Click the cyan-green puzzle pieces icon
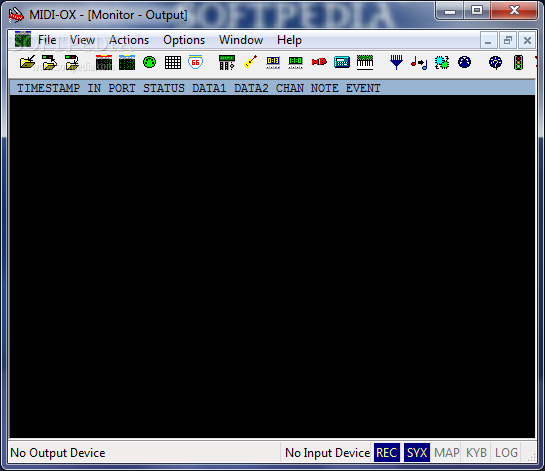Screen dimensions: 545x471 [442, 63]
